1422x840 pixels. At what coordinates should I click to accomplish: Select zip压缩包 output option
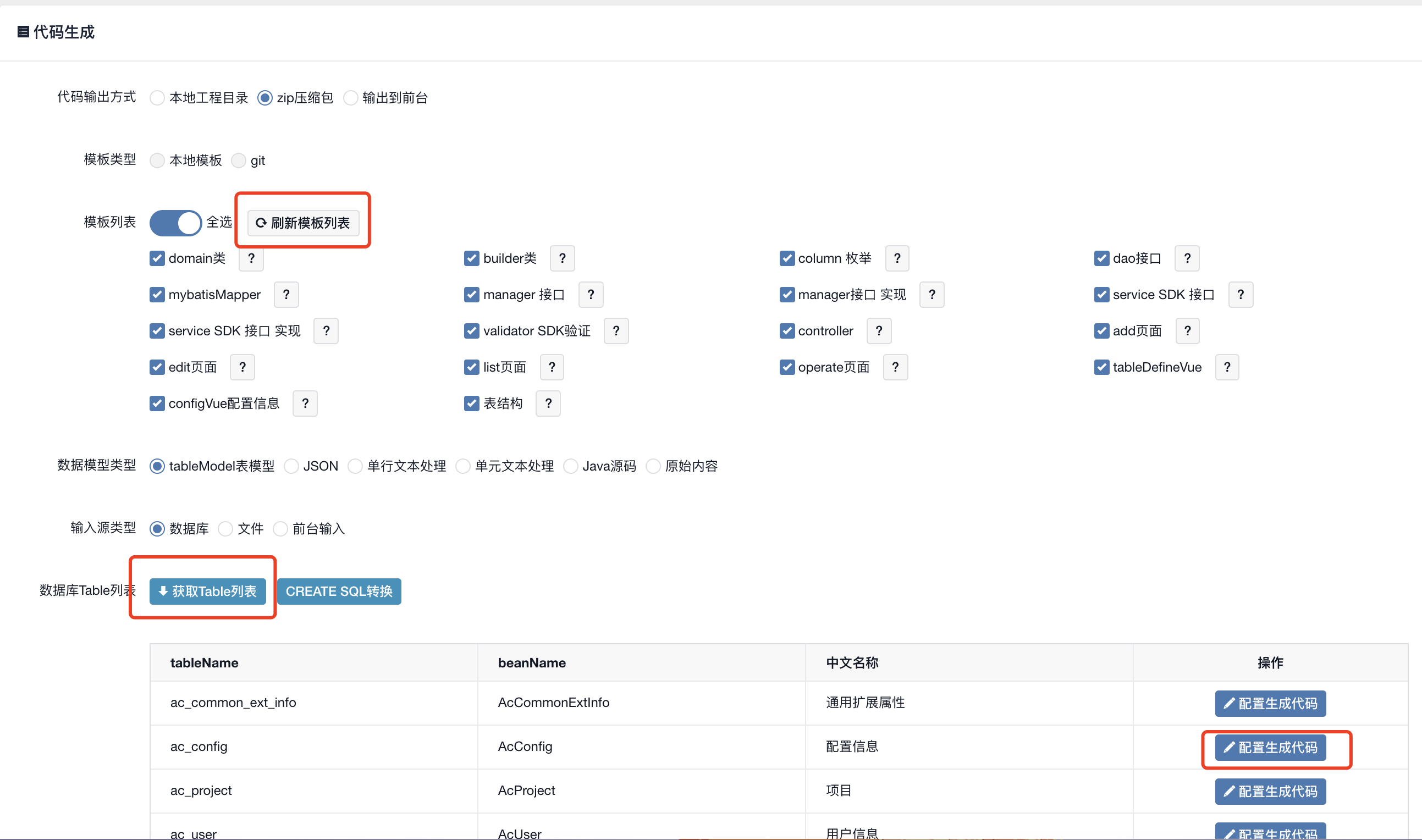point(264,98)
